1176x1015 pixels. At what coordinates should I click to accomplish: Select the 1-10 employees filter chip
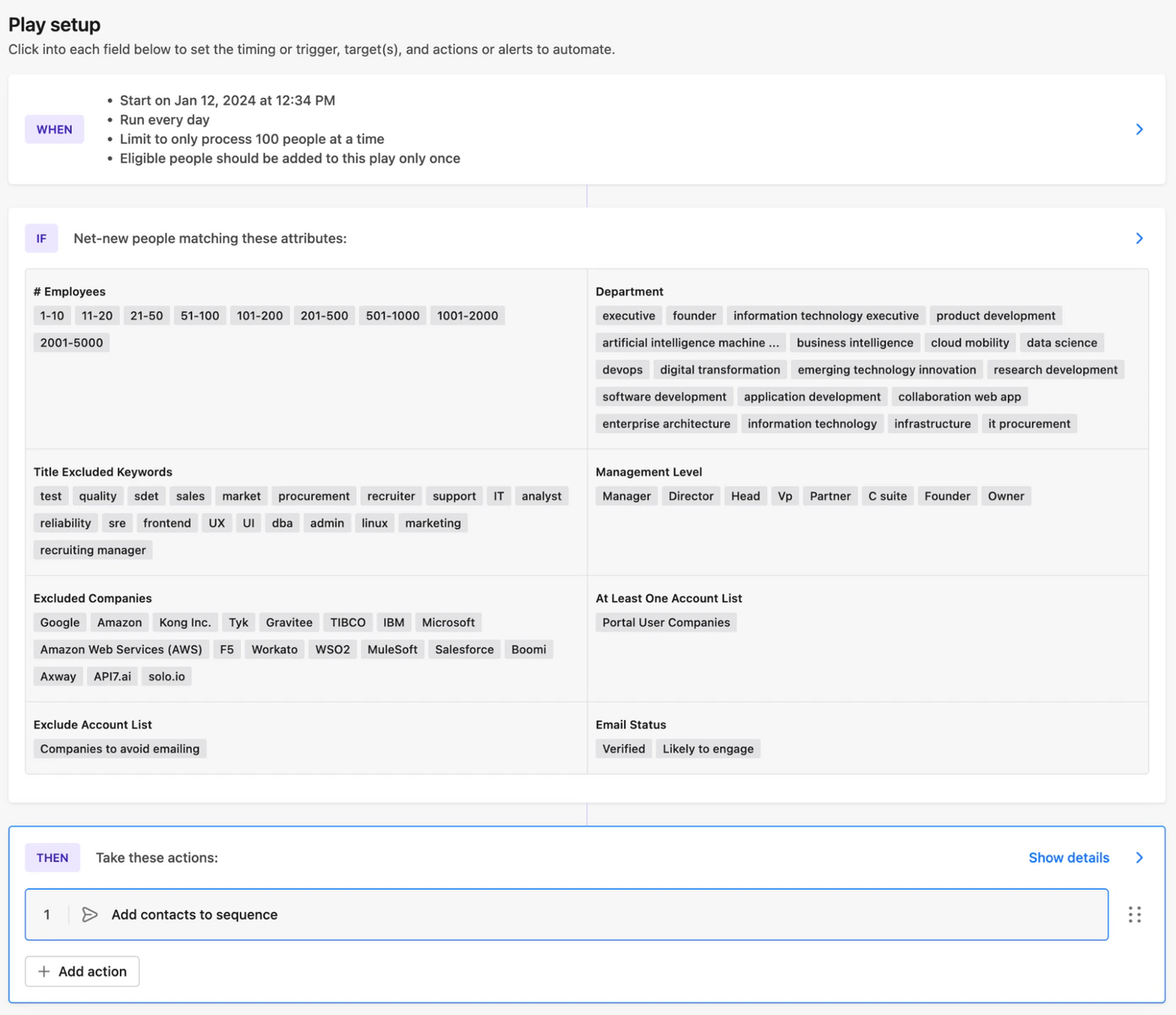(x=51, y=315)
